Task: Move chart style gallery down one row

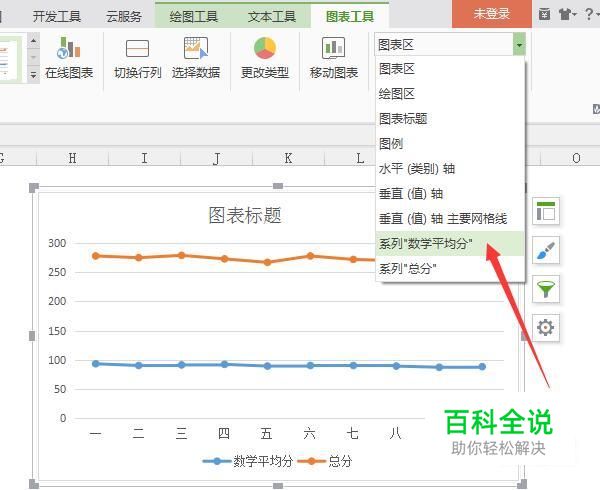Action: click(x=34, y=58)
